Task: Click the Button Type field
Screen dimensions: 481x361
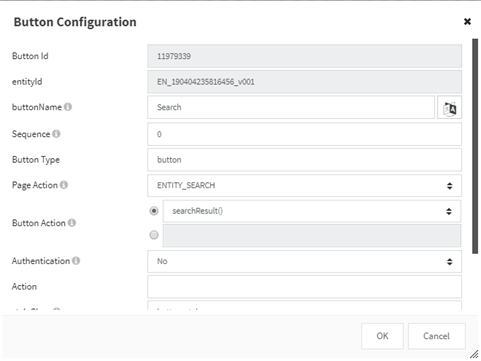Action: click(x=304, y=160)
